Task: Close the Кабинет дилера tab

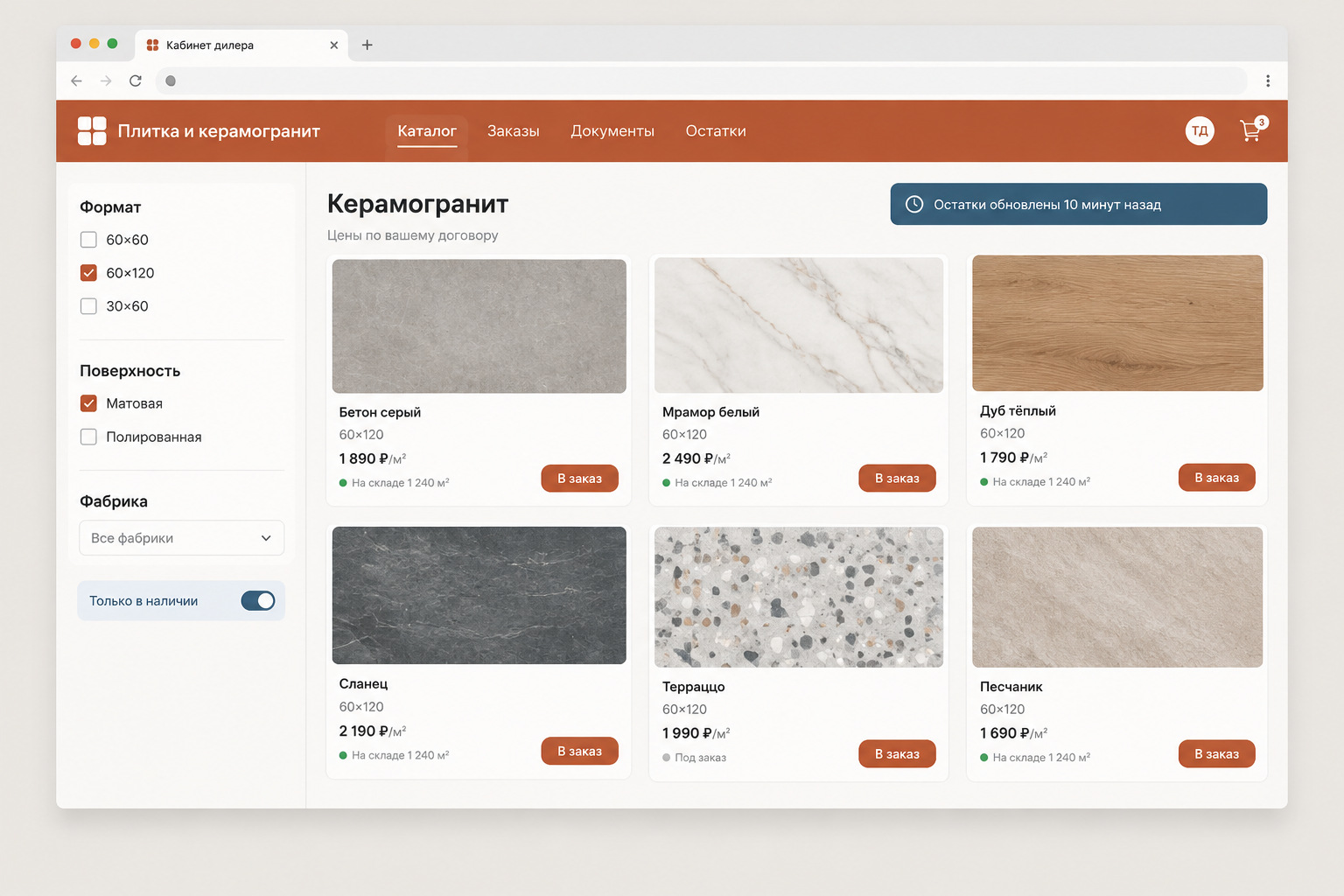Action: pyautogui.click(x=333, y=45)
